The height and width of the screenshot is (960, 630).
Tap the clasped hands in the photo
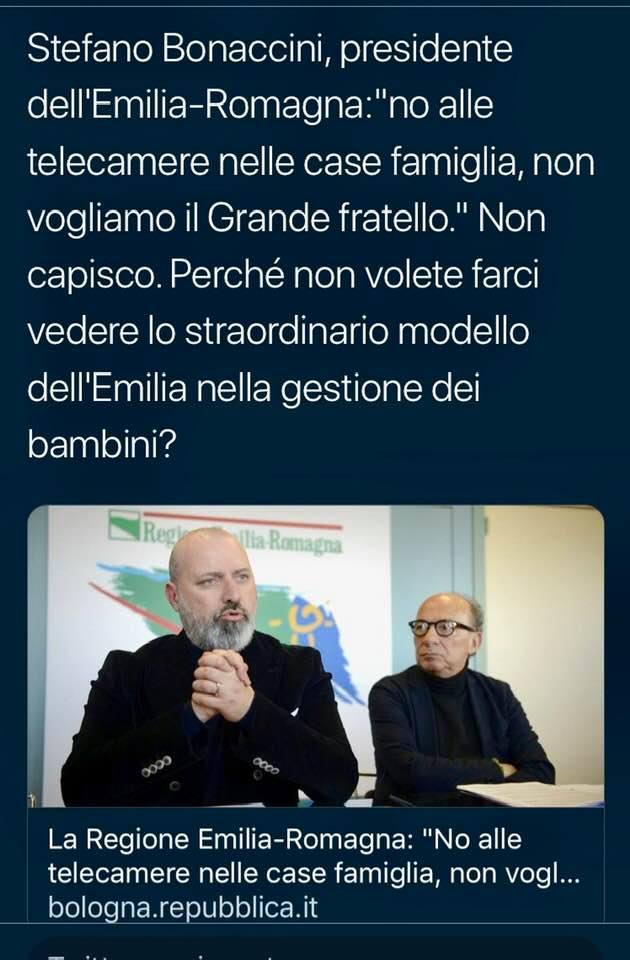point(222,686)
